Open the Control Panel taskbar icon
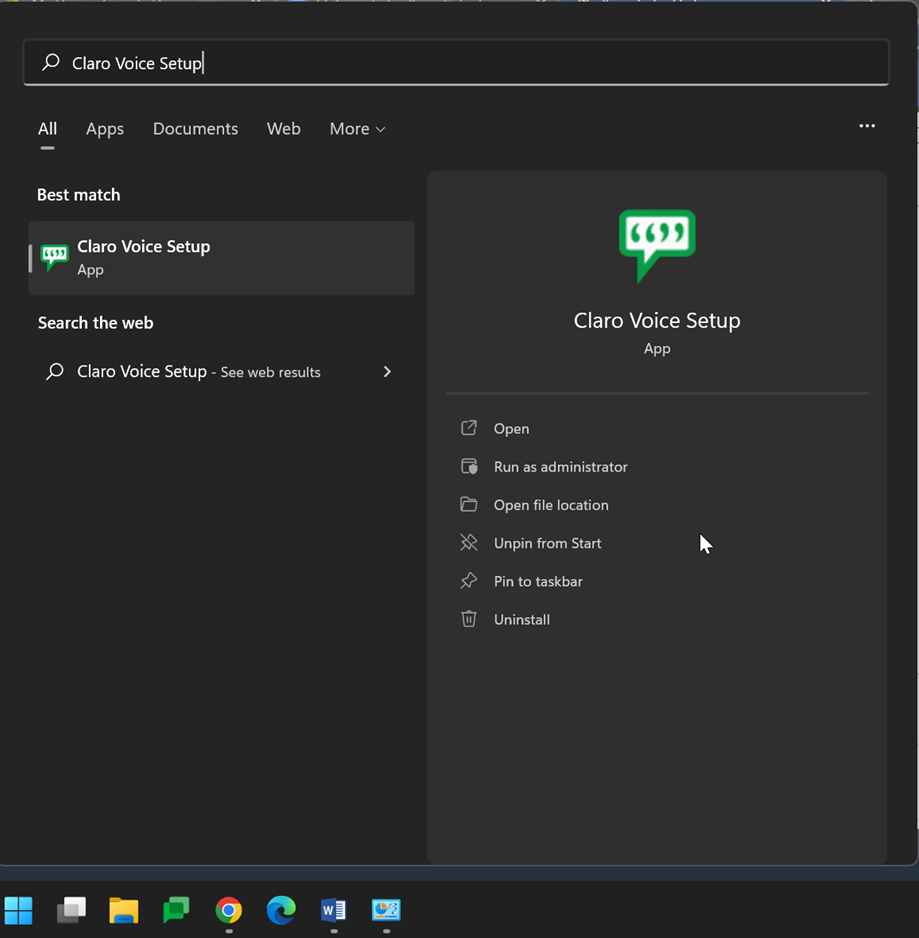 386,910
